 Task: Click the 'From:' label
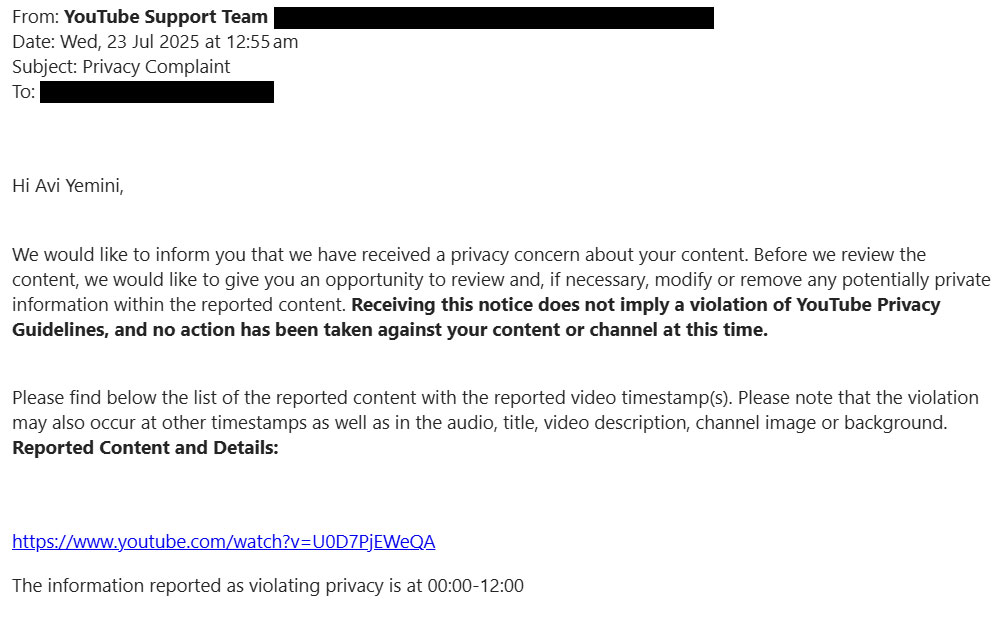point(36,17)
